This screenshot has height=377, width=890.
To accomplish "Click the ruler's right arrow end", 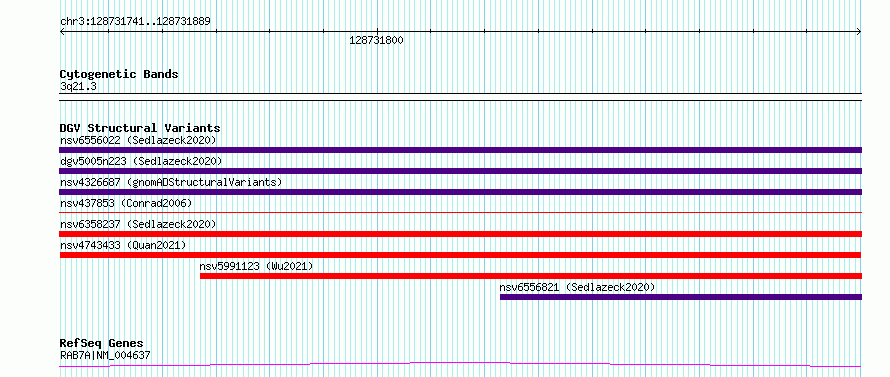I will [x=859, y=32].
